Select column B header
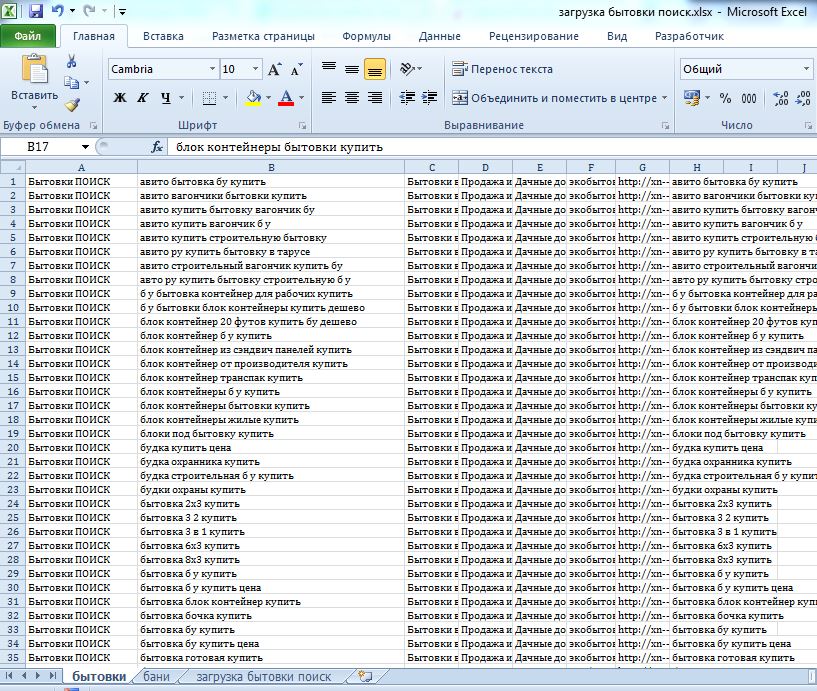 click(x=271, y=167)
